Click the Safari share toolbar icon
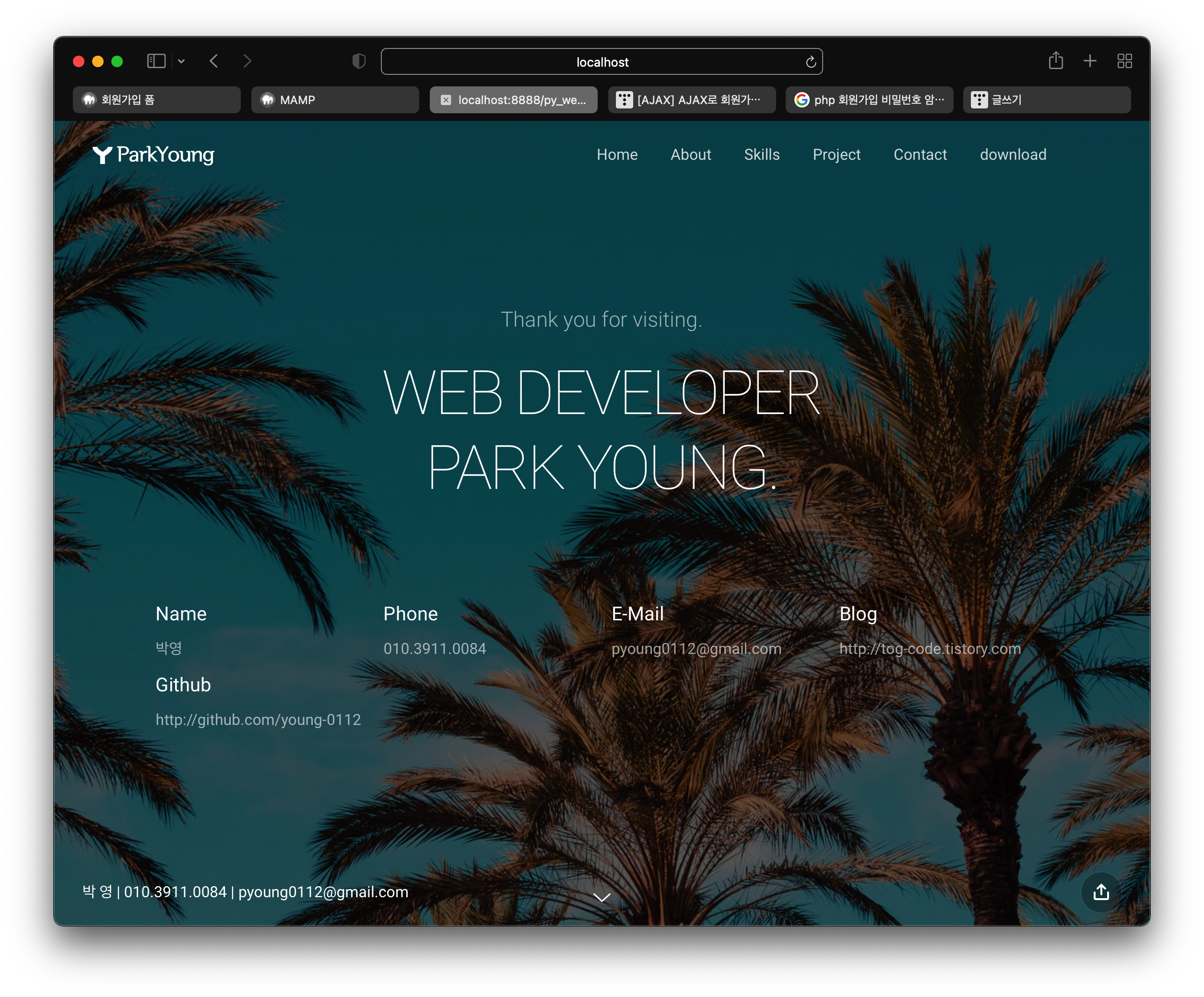The height and width of the screenshot is (997, 1204). (x=1055, y=61)
